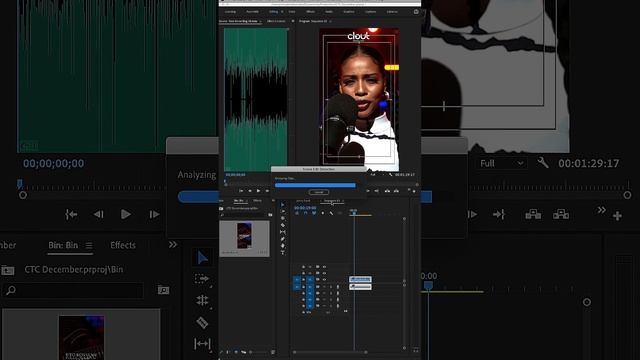Switch to Assembly workspace in center window
This screenshot has height=360, width=640.
pos(252,12)
